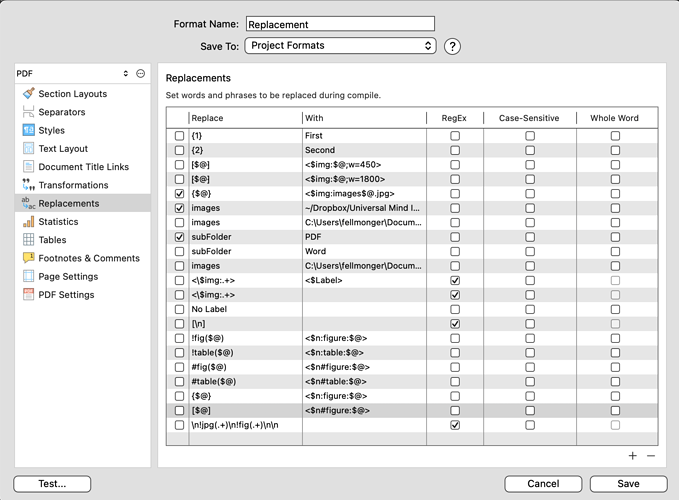Sort by the Replace column header
Image resolution: width=679 pixels, height=500 pixels.
point(246,118)
